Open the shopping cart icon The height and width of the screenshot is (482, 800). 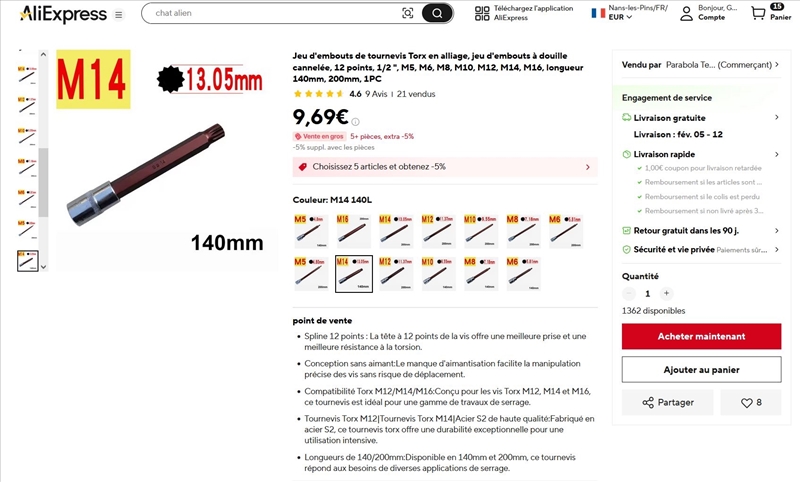[758, 13]
